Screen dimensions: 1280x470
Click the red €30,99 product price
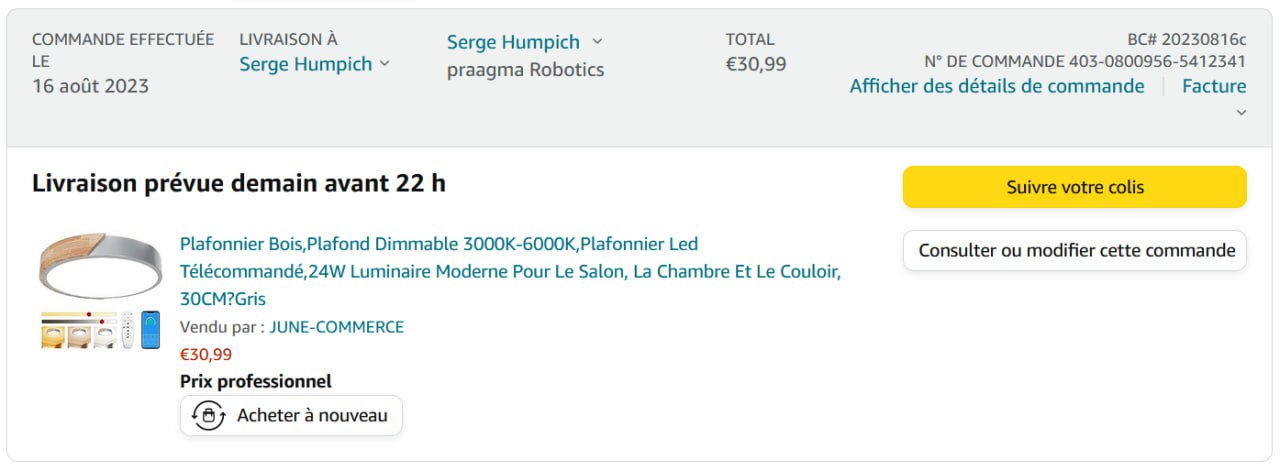[206, 354]
